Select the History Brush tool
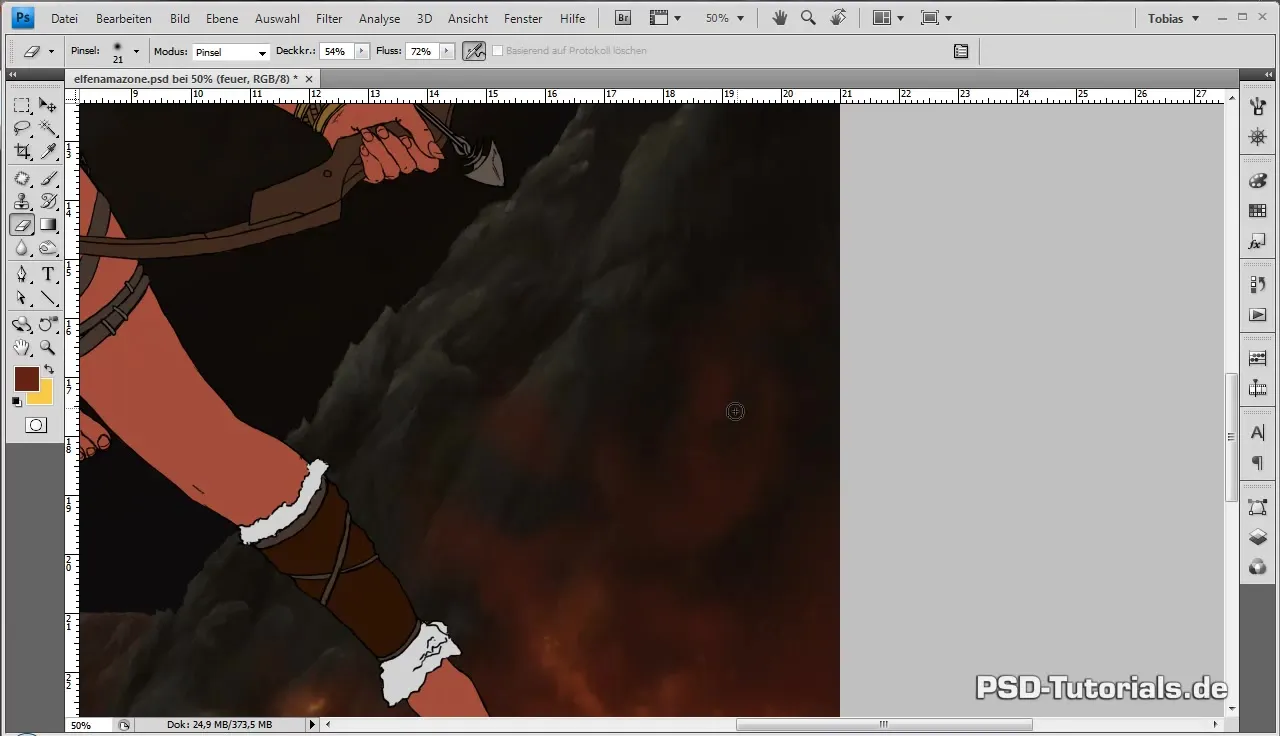This screenshot has width=1280, height=736. coord(47,201)
